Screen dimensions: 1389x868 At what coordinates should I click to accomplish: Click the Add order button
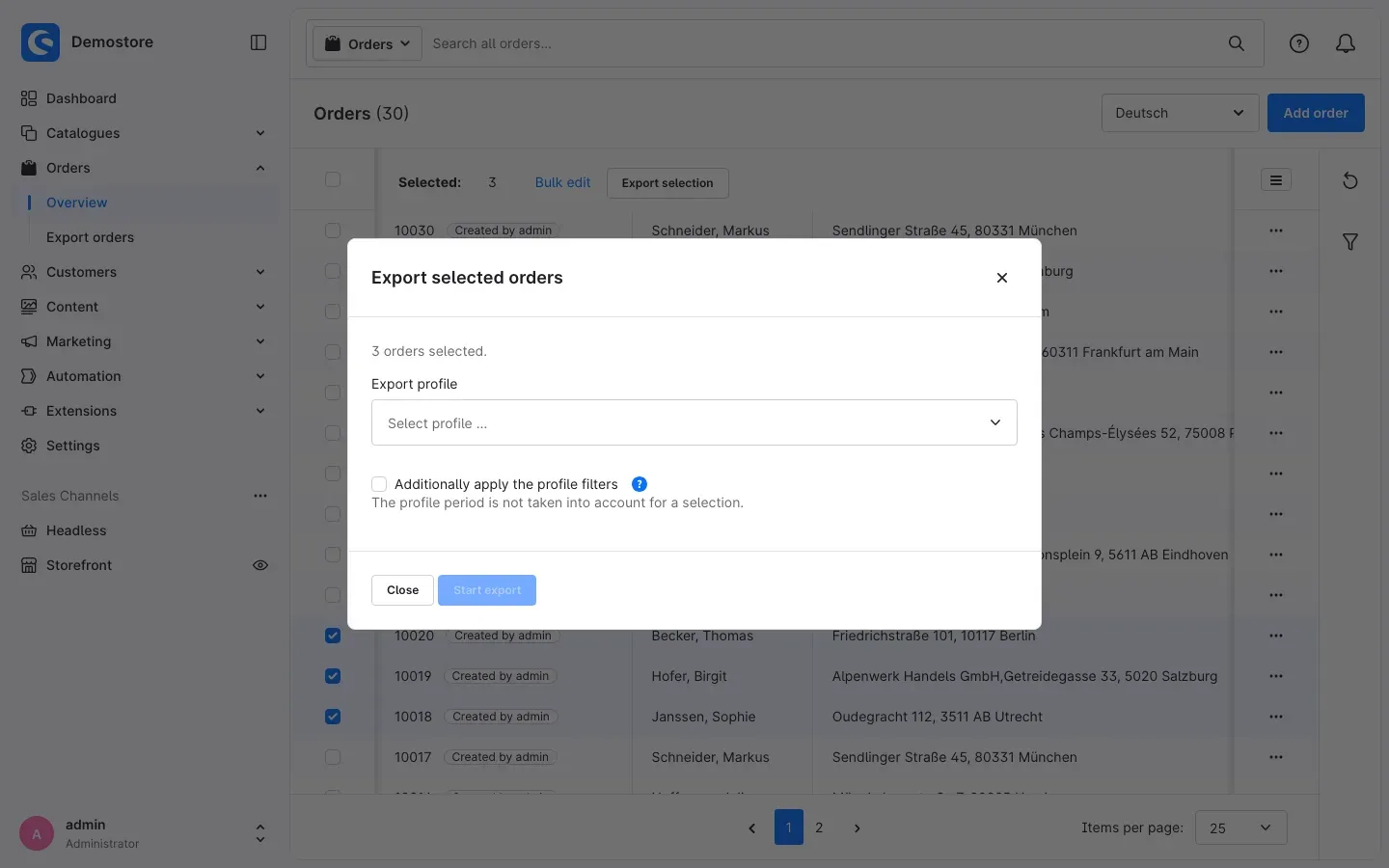pyautogui.click(x=1316, y=113)
